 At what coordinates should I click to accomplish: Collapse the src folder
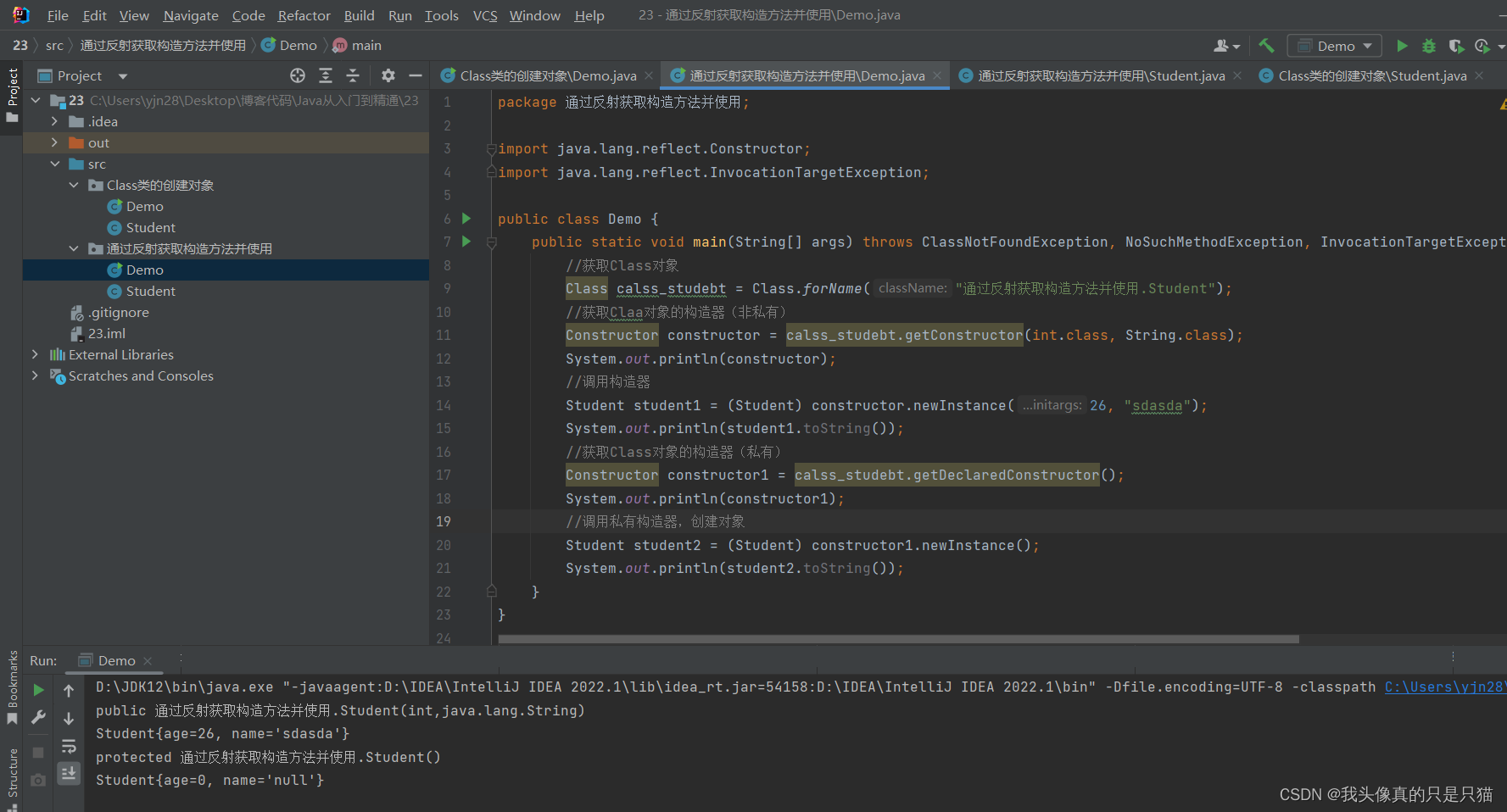pyautogui.click(x=54, y=164)
